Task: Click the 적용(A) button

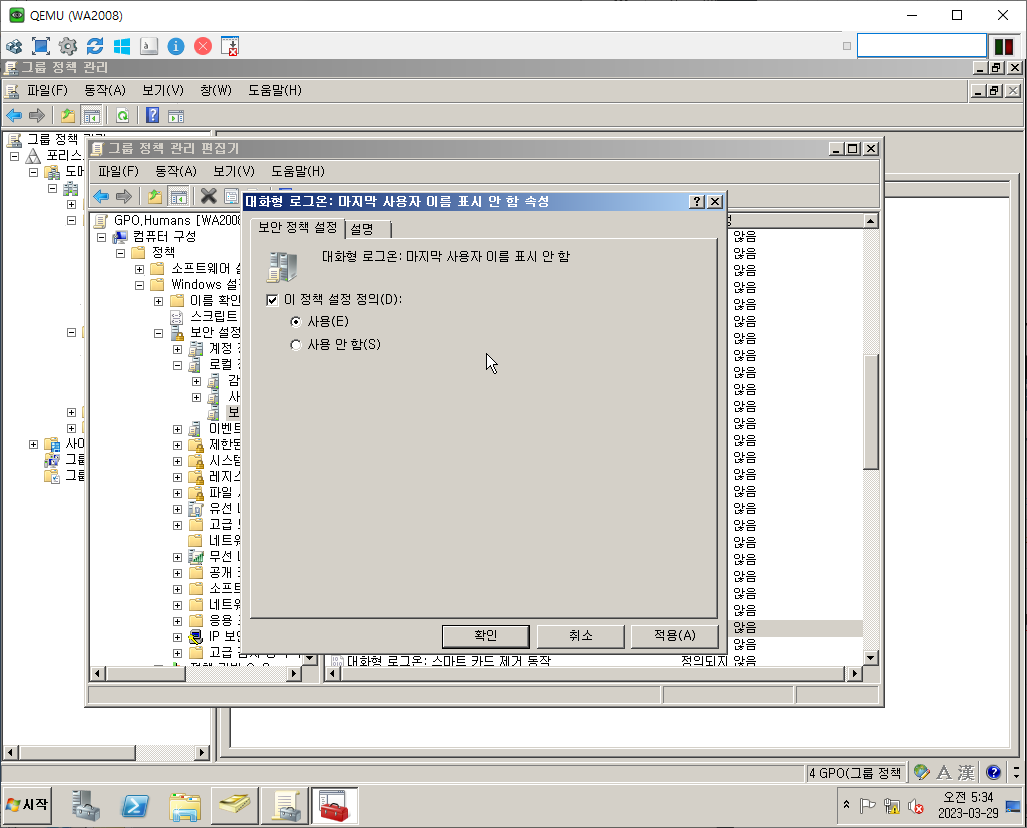Action: 675,635
